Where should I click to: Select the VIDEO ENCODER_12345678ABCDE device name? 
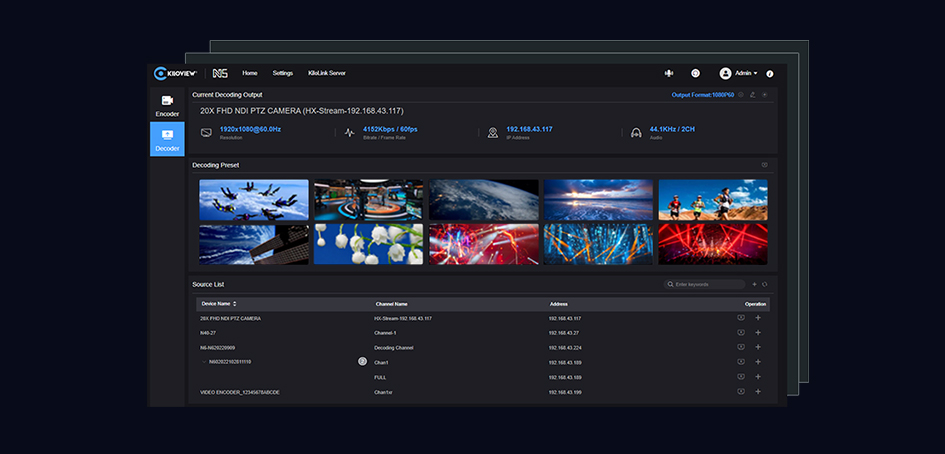(x=240, y=393)
